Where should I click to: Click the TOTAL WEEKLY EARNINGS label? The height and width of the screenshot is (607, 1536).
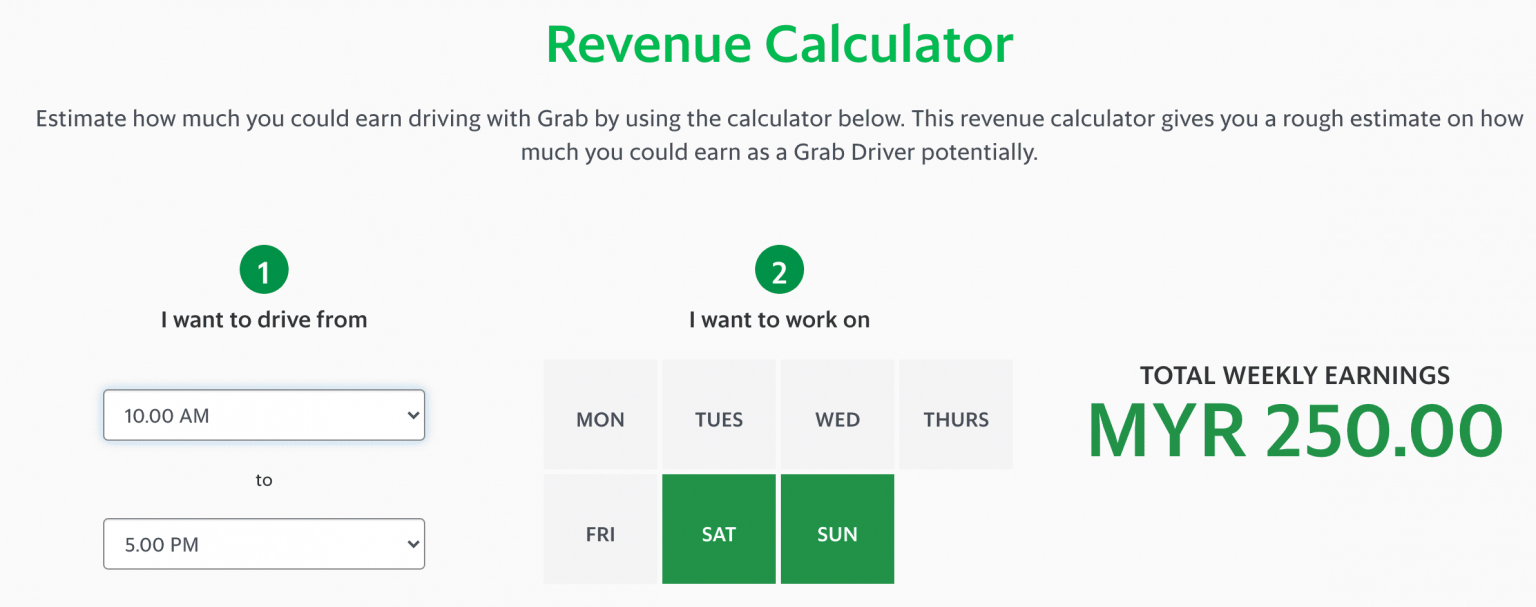(x=1295, y=376)
